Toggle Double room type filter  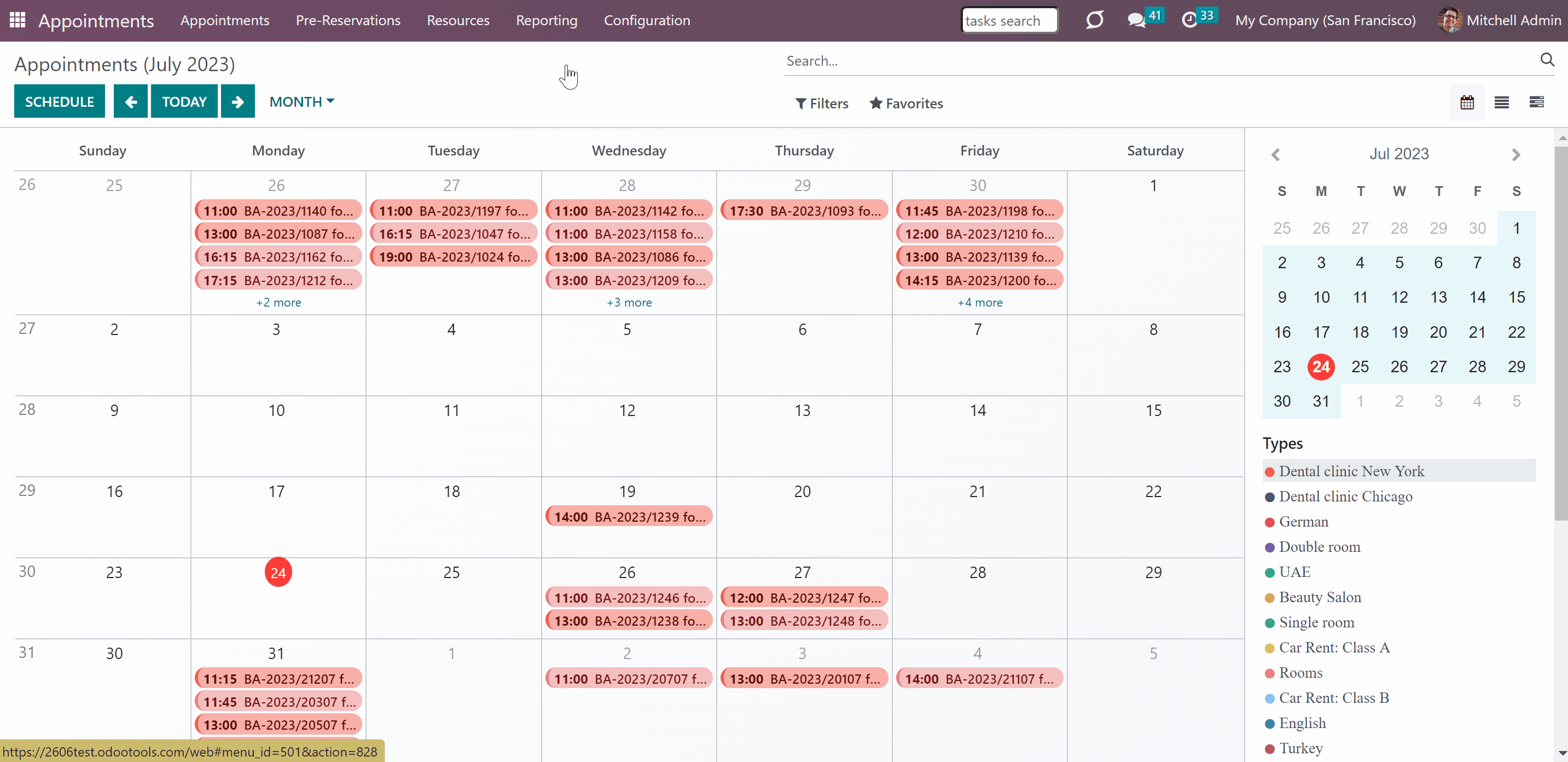[1399, 546]
